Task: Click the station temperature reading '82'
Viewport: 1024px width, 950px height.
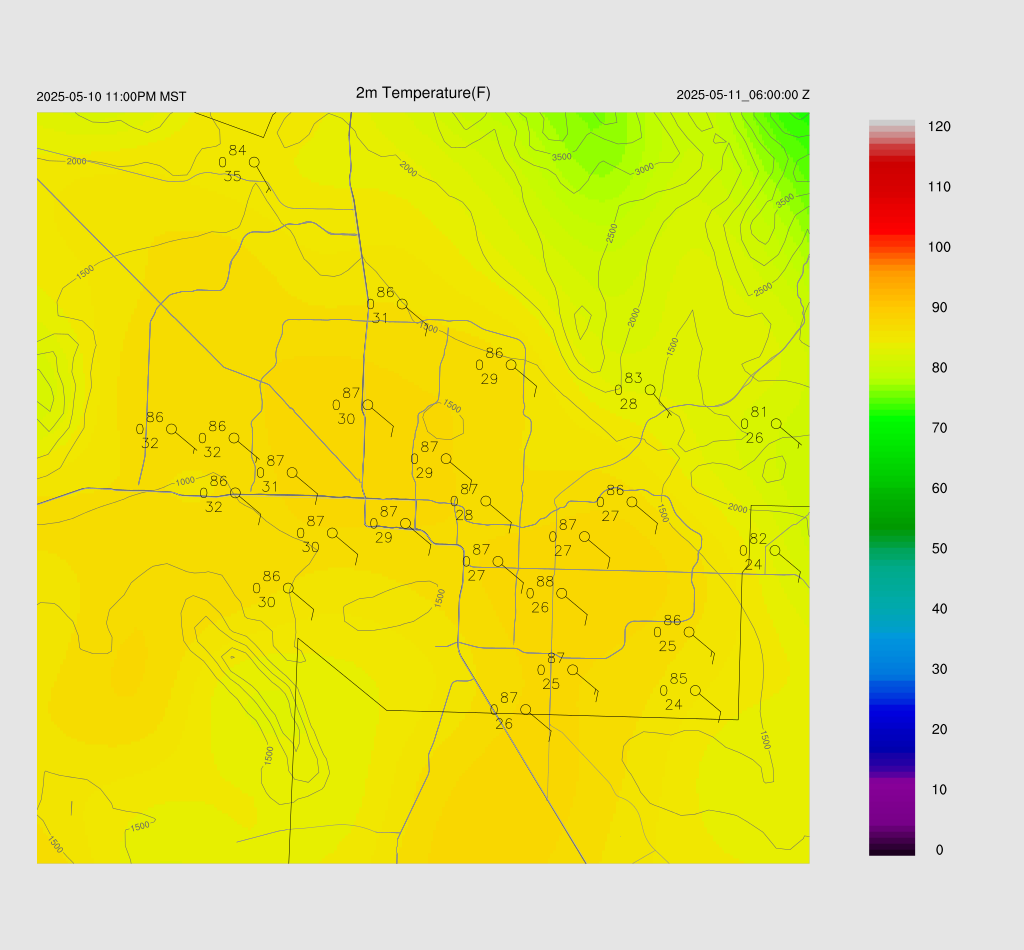Action: 758,539
